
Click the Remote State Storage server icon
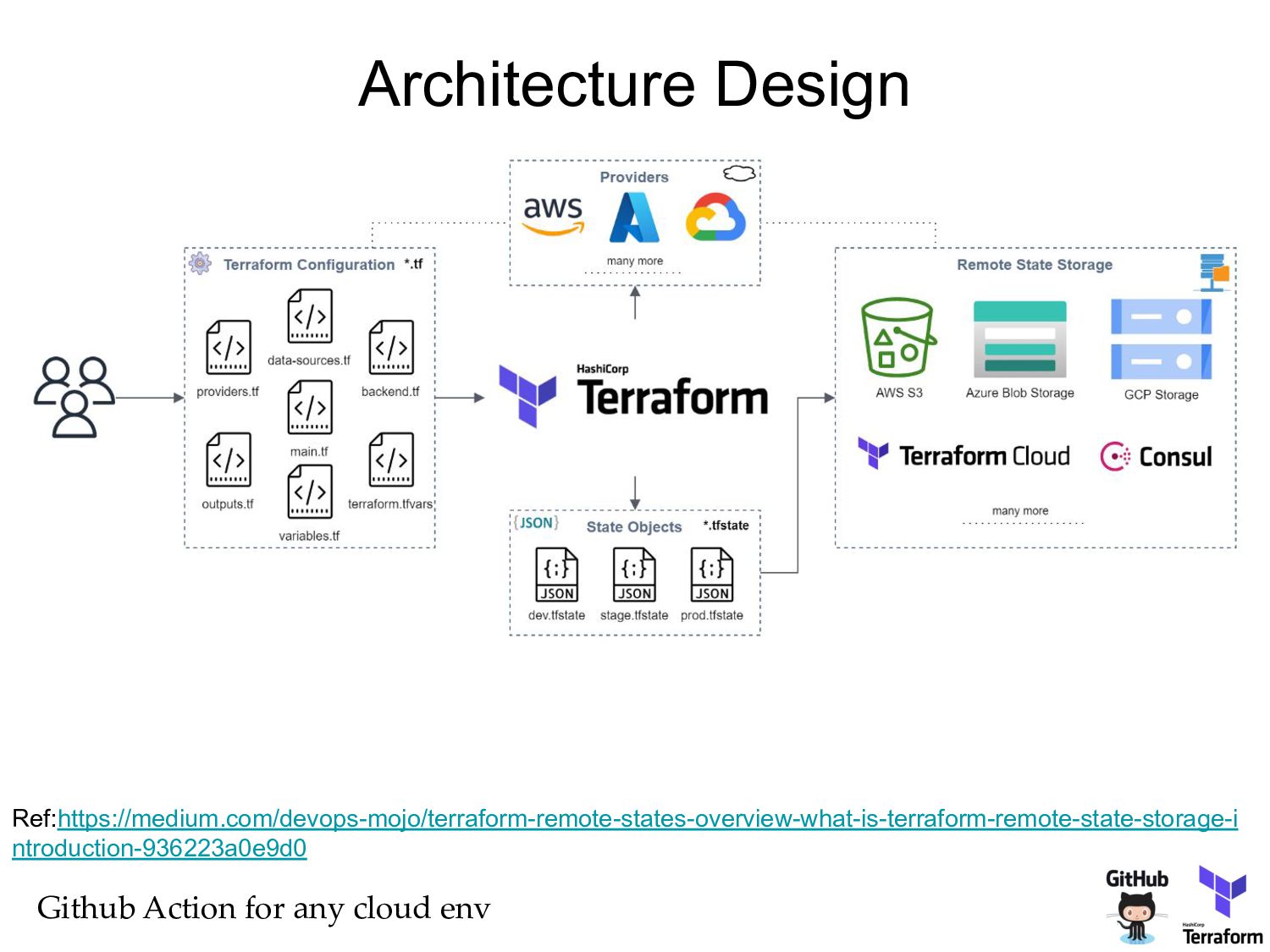point(1214,272)
